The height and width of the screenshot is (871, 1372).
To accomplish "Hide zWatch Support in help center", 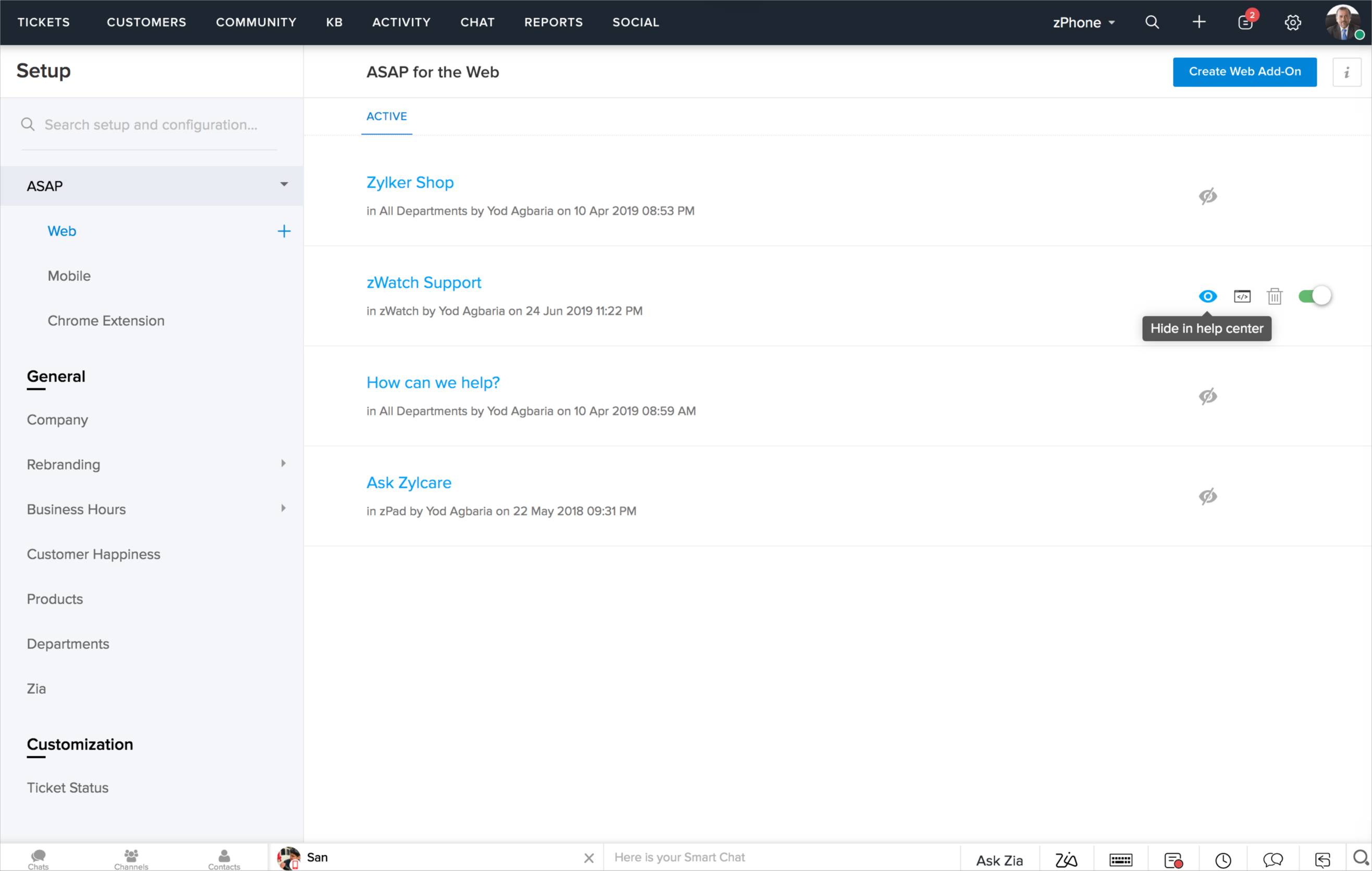I will click(x=1207, y=297).
